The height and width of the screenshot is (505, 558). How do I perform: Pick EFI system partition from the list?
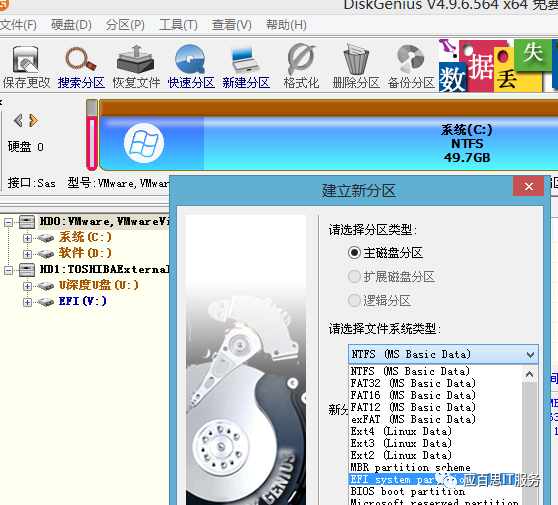point(436,479)
